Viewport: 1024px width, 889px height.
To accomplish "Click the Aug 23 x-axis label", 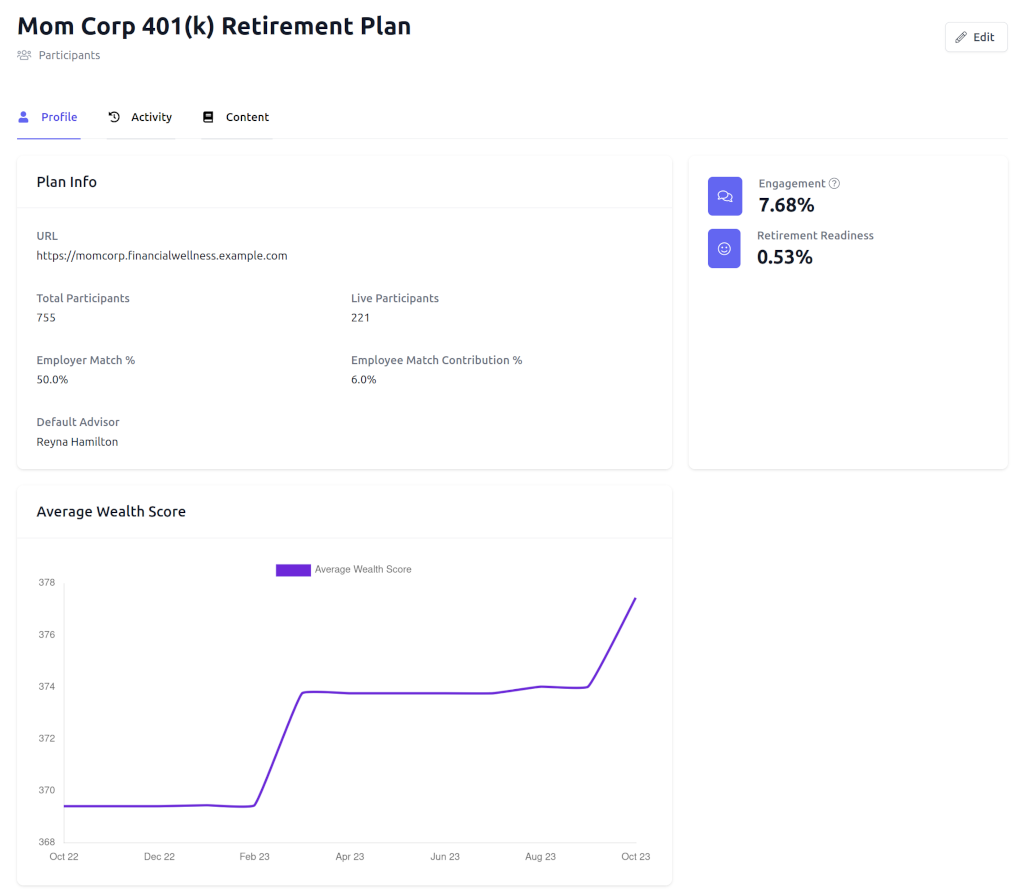I will (540, 856).
